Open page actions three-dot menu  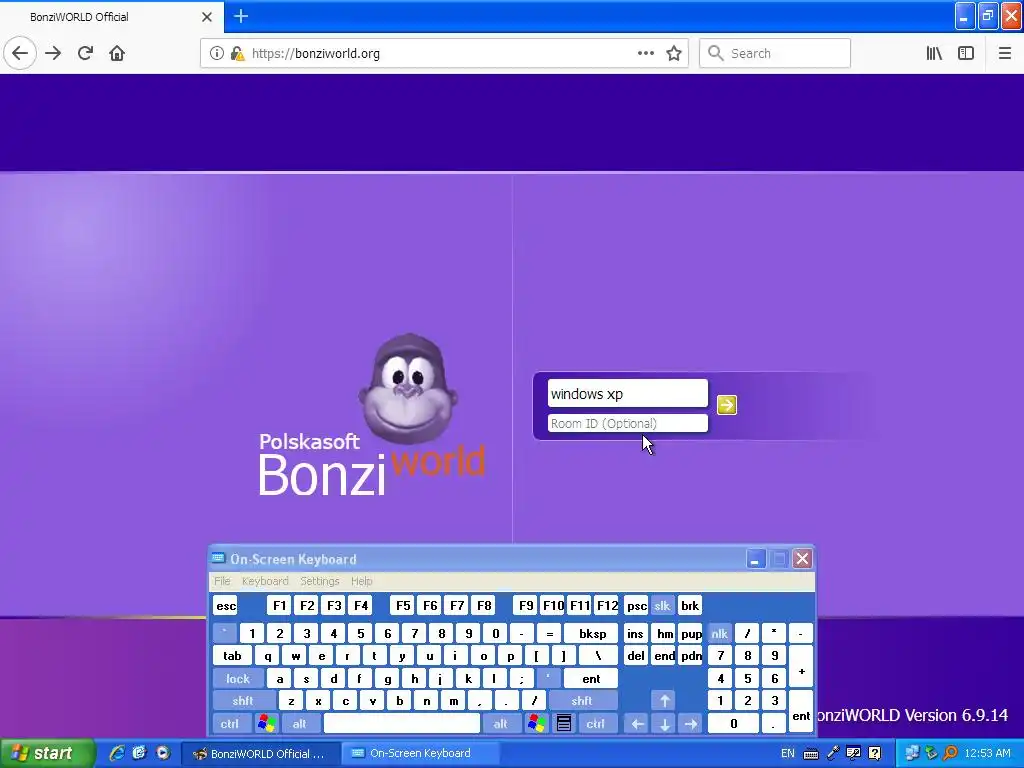coord(645,54)
